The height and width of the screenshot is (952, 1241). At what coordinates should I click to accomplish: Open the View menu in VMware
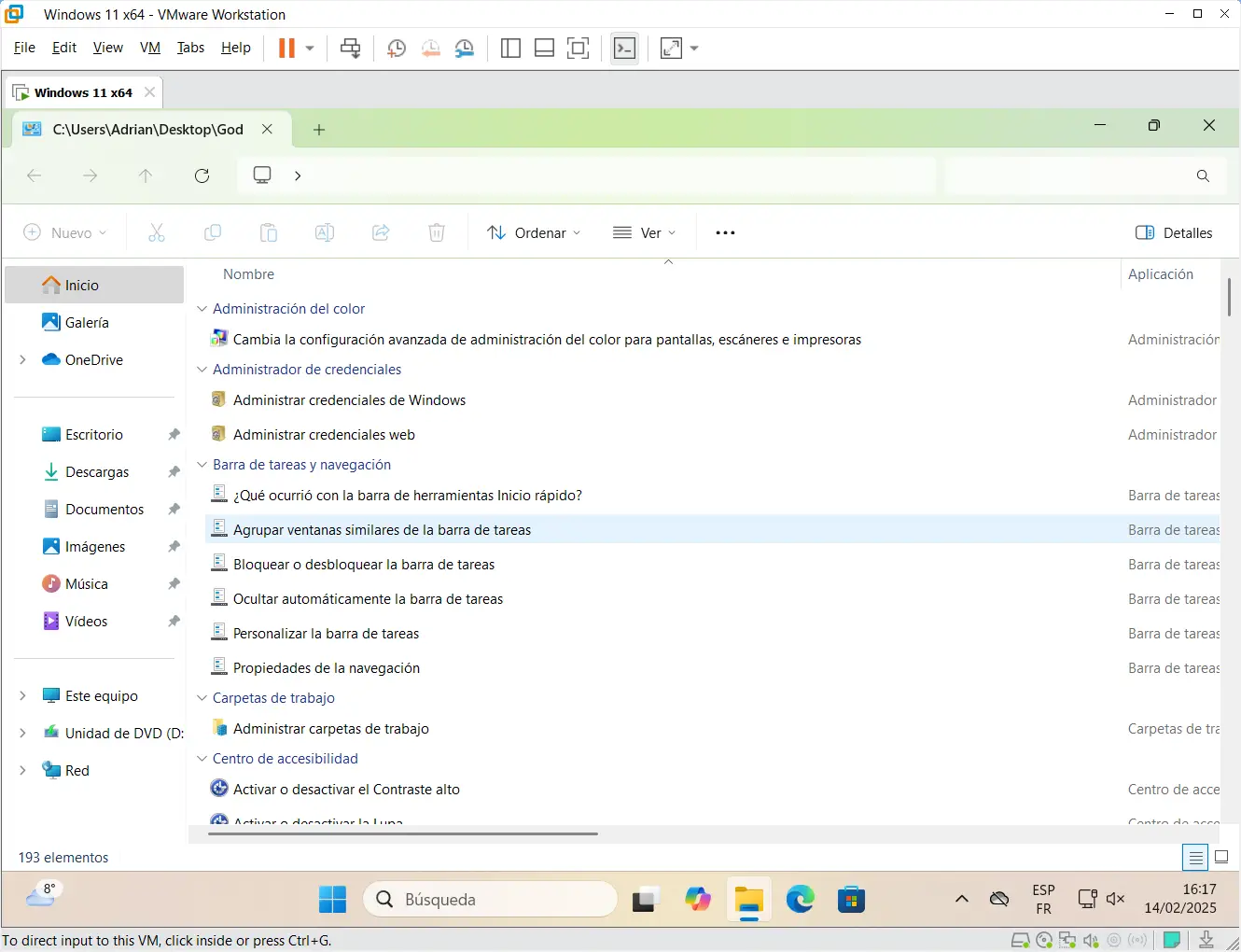(x=108, y=48)
